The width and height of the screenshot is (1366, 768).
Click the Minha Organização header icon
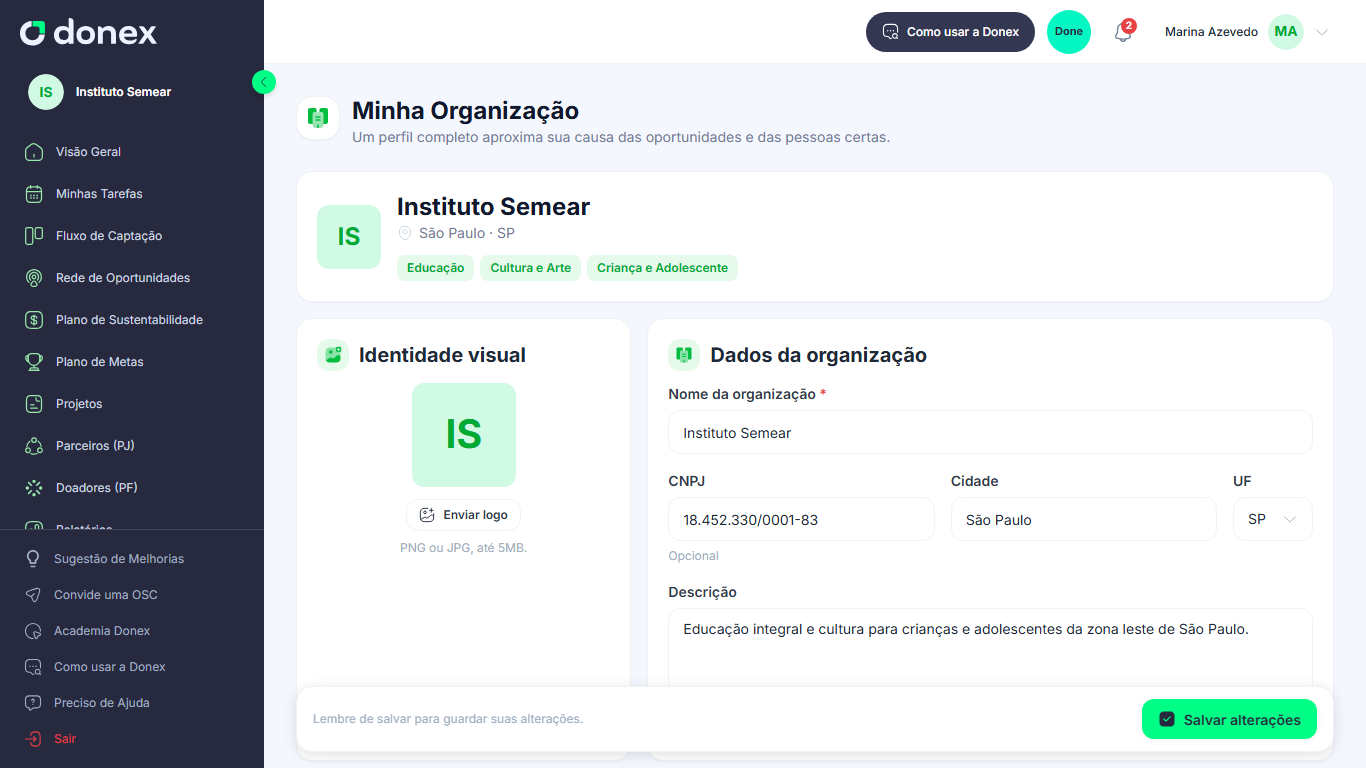pos(318,118)
